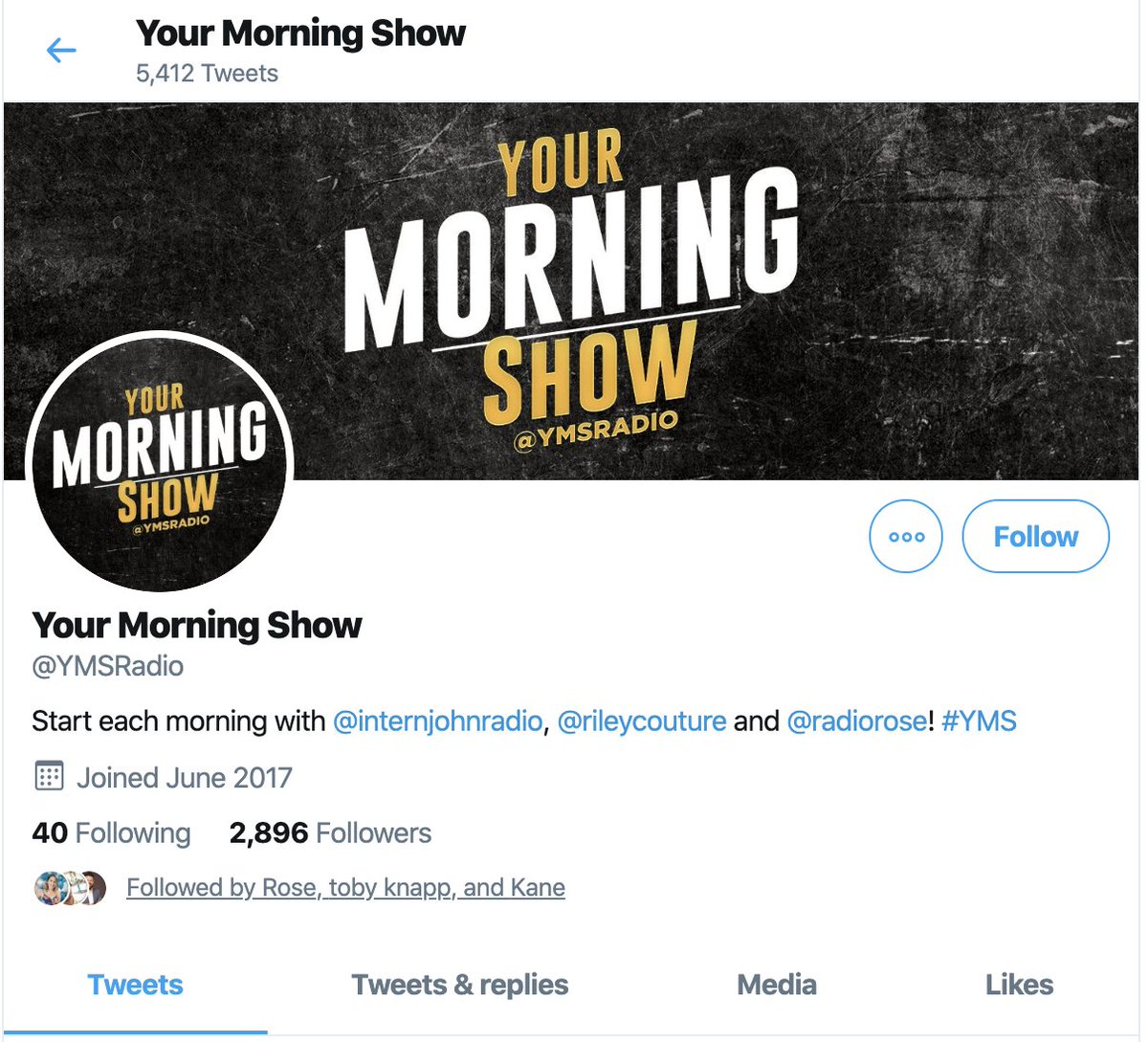Click the follower avatars next to Followed by
Image resolution: width=1148 pixels, height=1042 pixels.
(x=70, y=888)
